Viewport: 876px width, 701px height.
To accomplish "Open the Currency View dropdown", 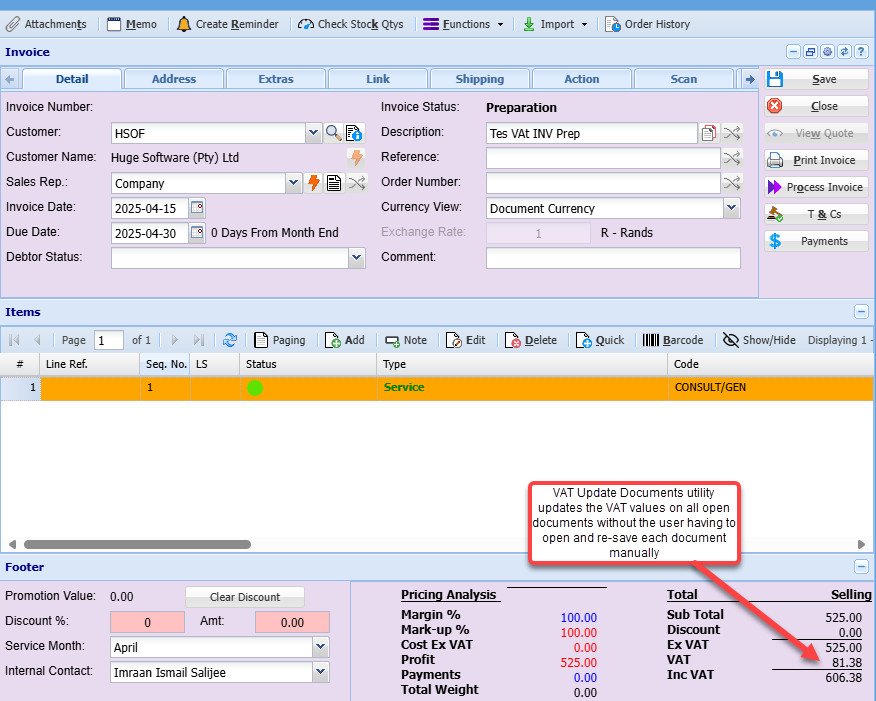I will [x=731, y=208].
